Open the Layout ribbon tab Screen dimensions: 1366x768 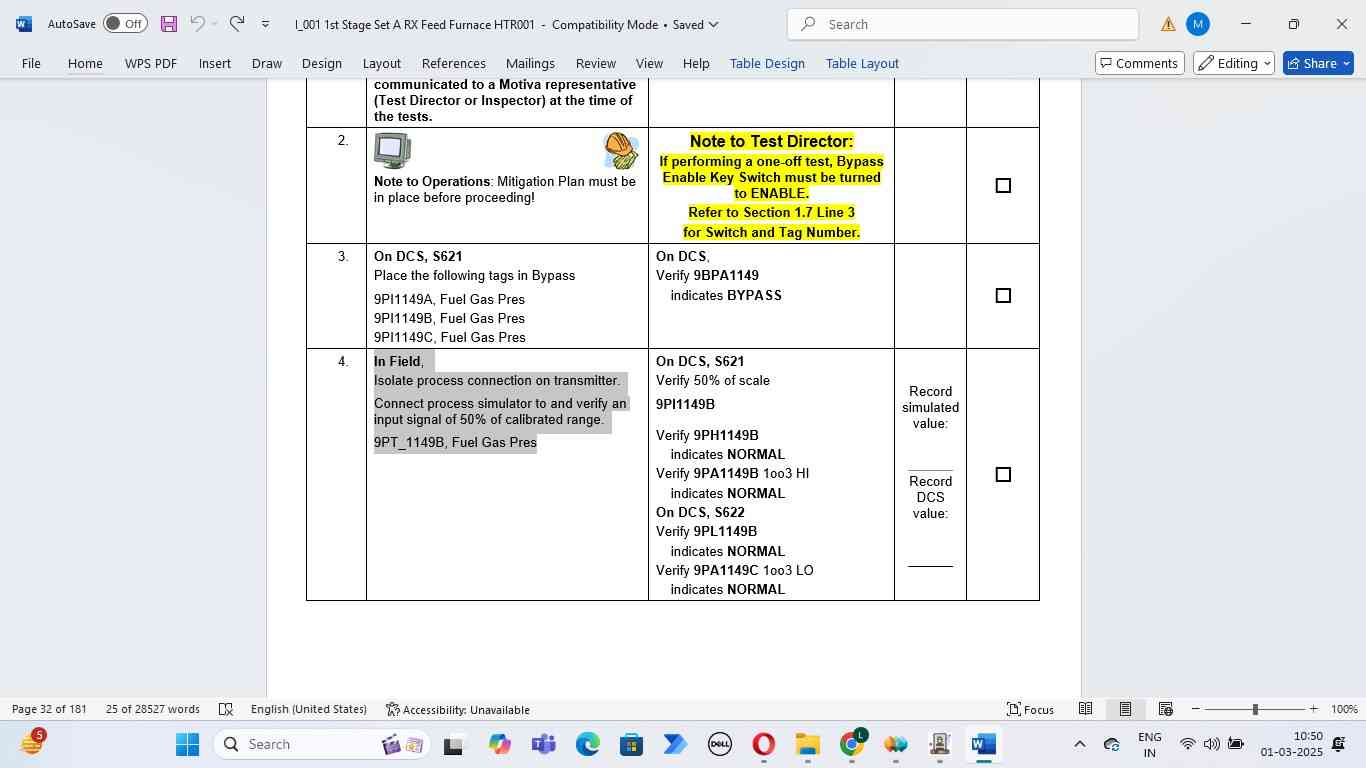[x=382, y=63]
